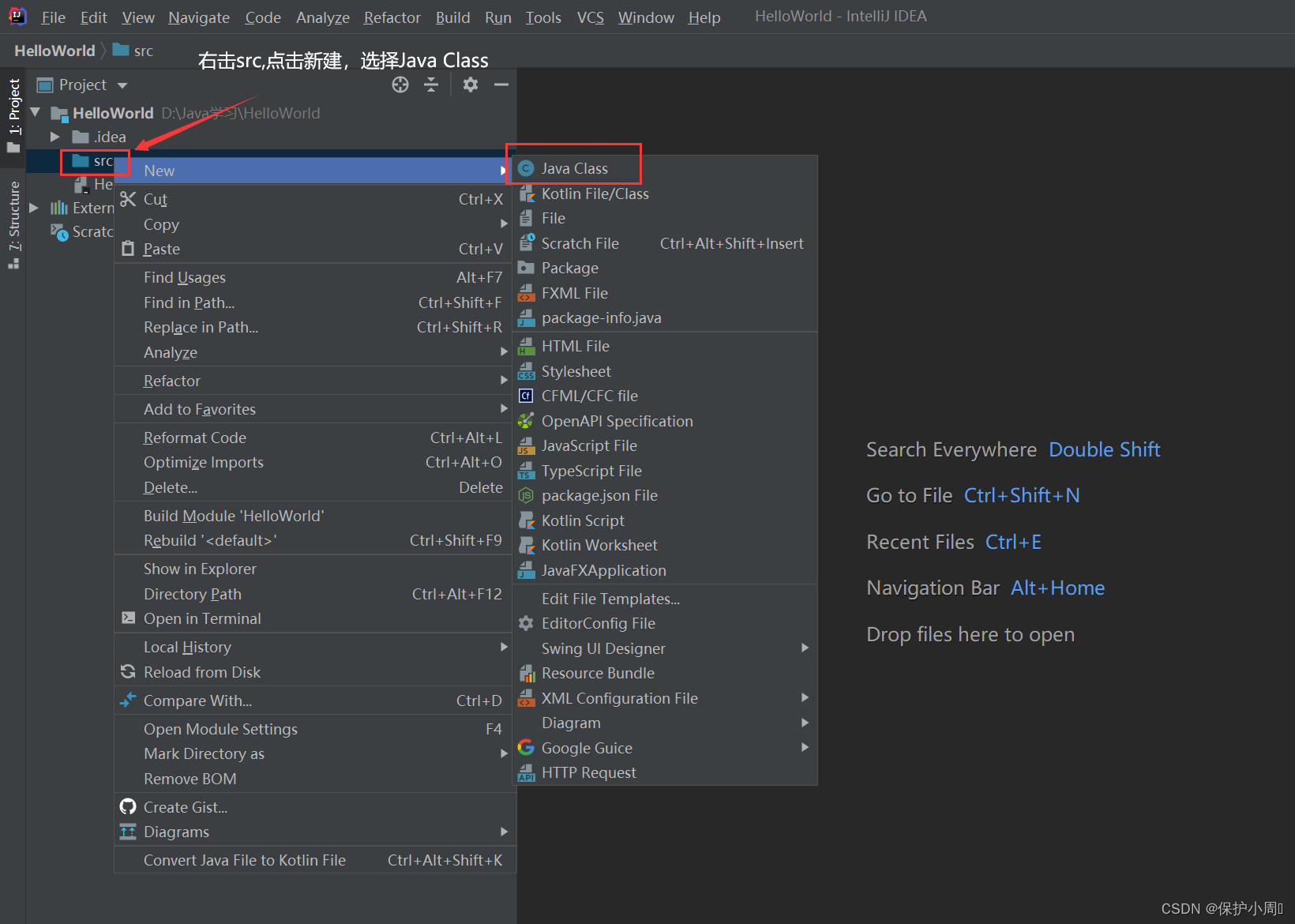Screen dimensions: 1295x924
Task: Choose Optimize Imports
Action: (314, 462)
